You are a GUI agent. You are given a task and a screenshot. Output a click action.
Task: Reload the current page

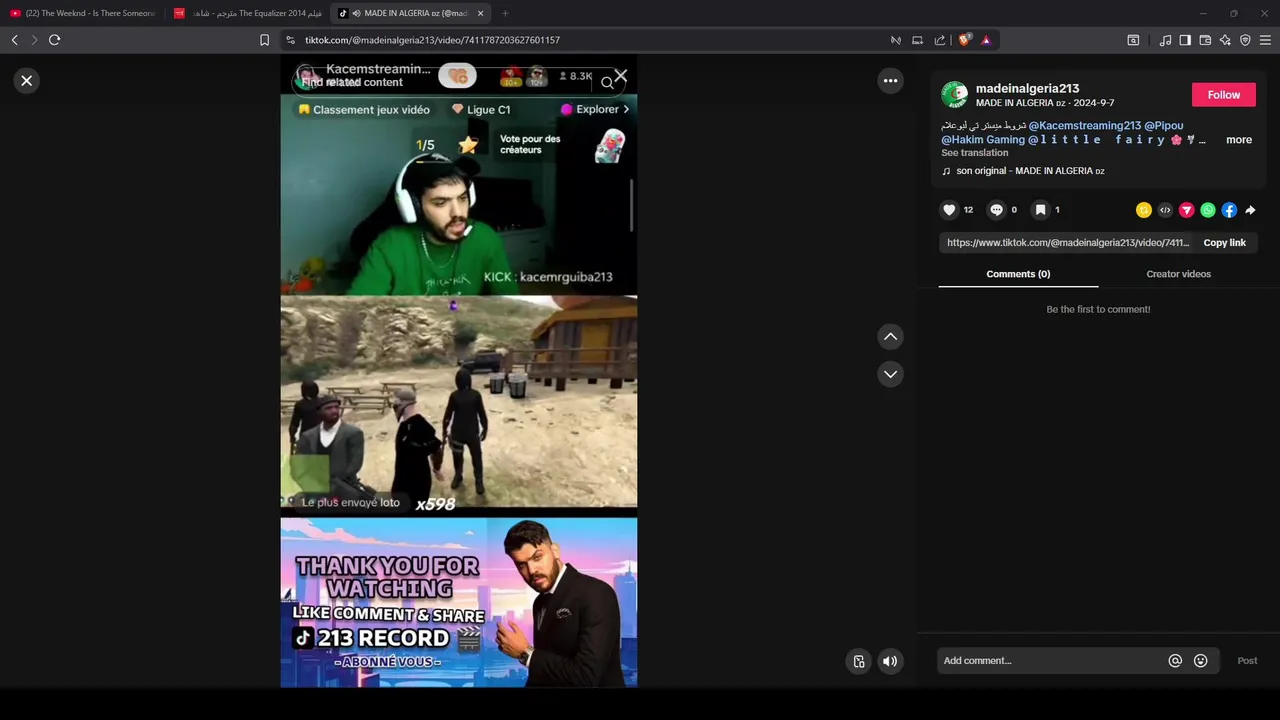coord(54,40)
